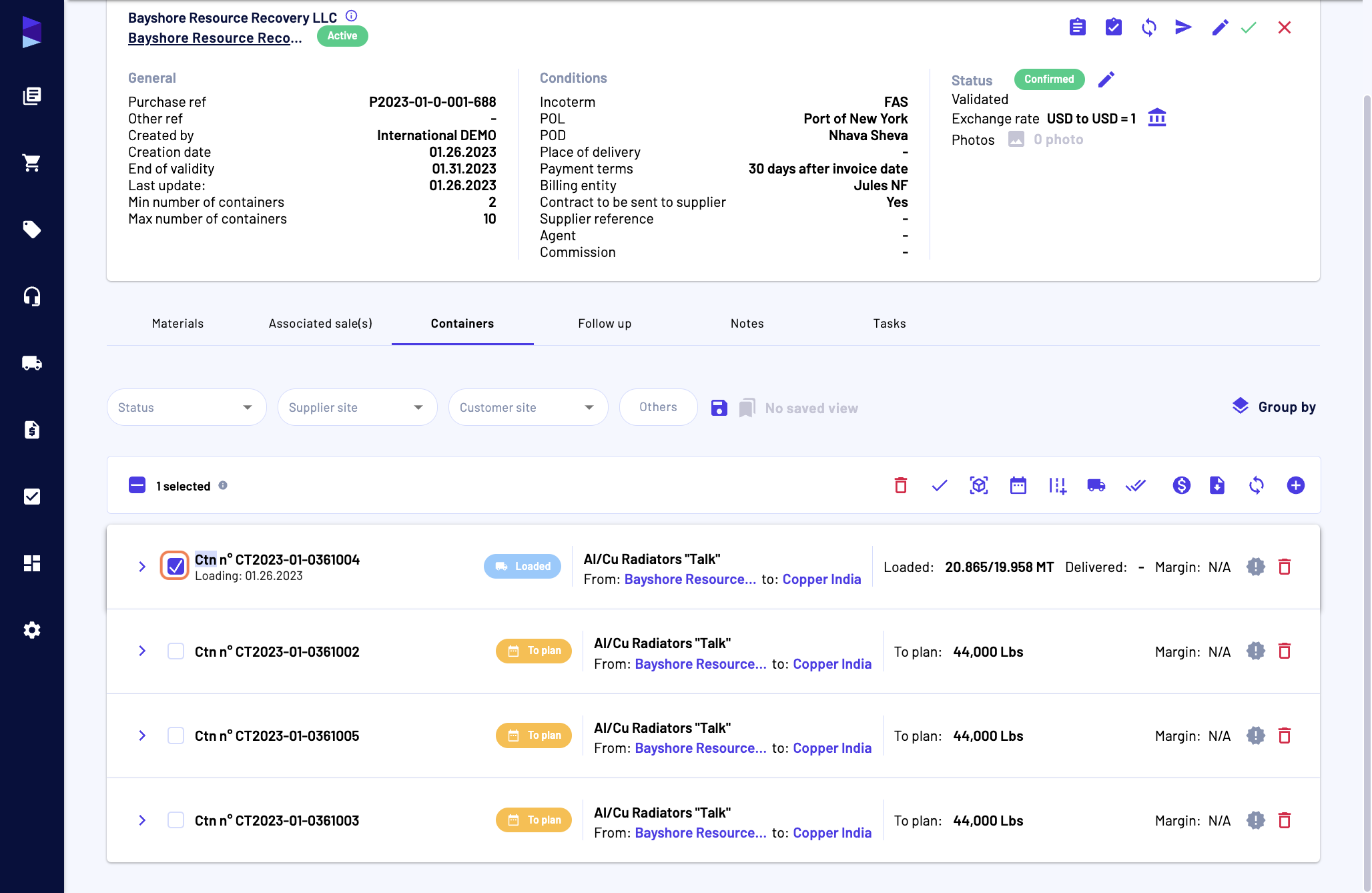Open the shopping cart sidebar icon
Viewport: 1372px width, 893px height.
[31, 163]
